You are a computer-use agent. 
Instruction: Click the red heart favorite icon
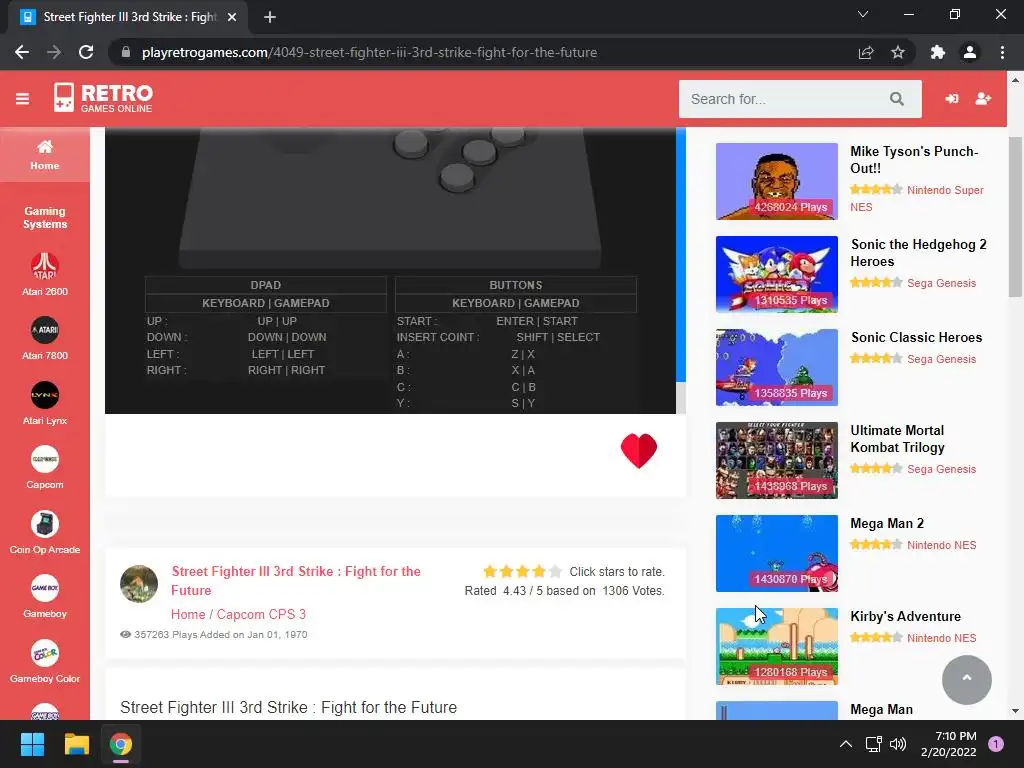(x=639, y=451)
